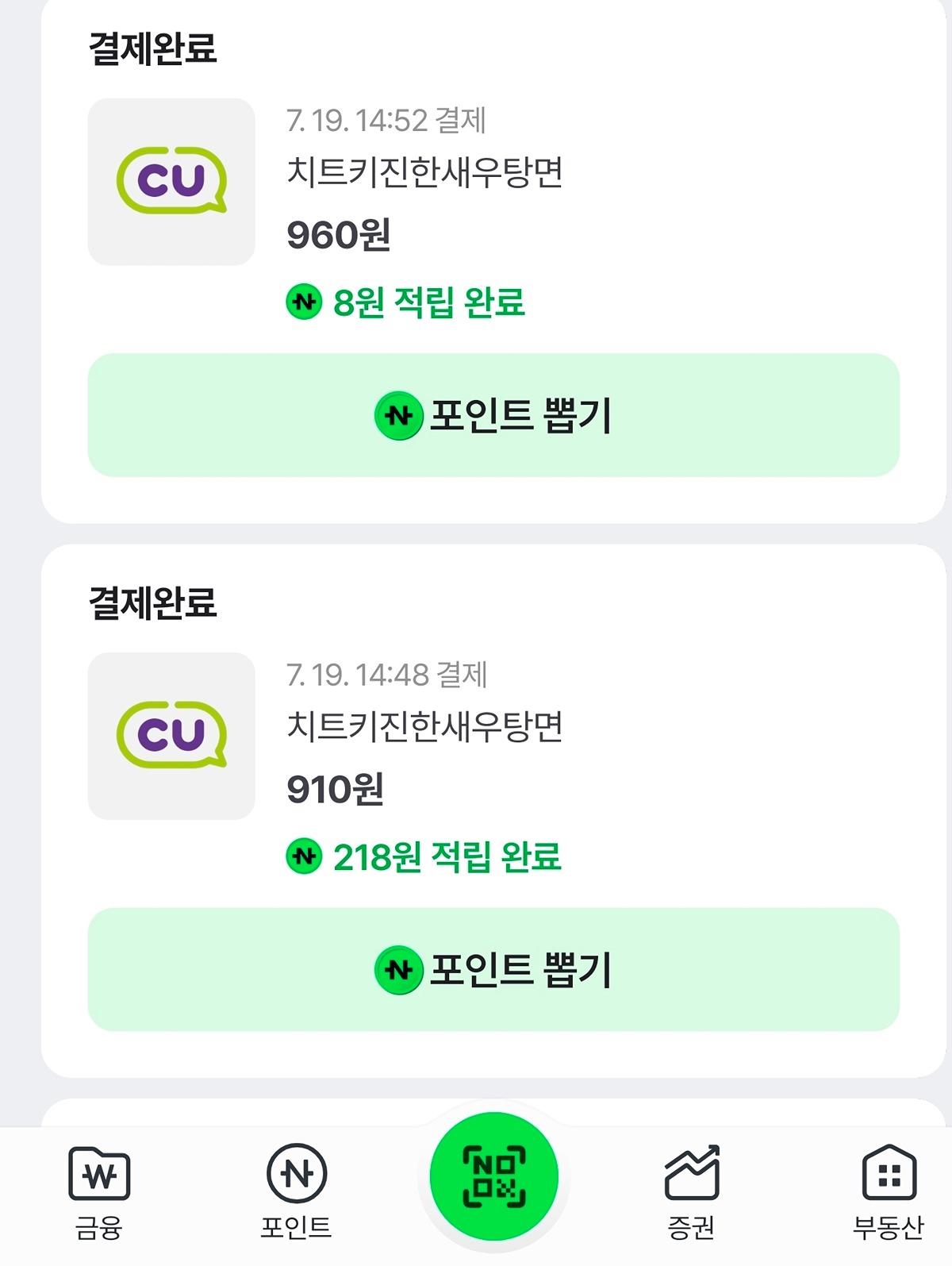
Task: Open 8원 적립 완료 reward text
Action: coord(429,302)
